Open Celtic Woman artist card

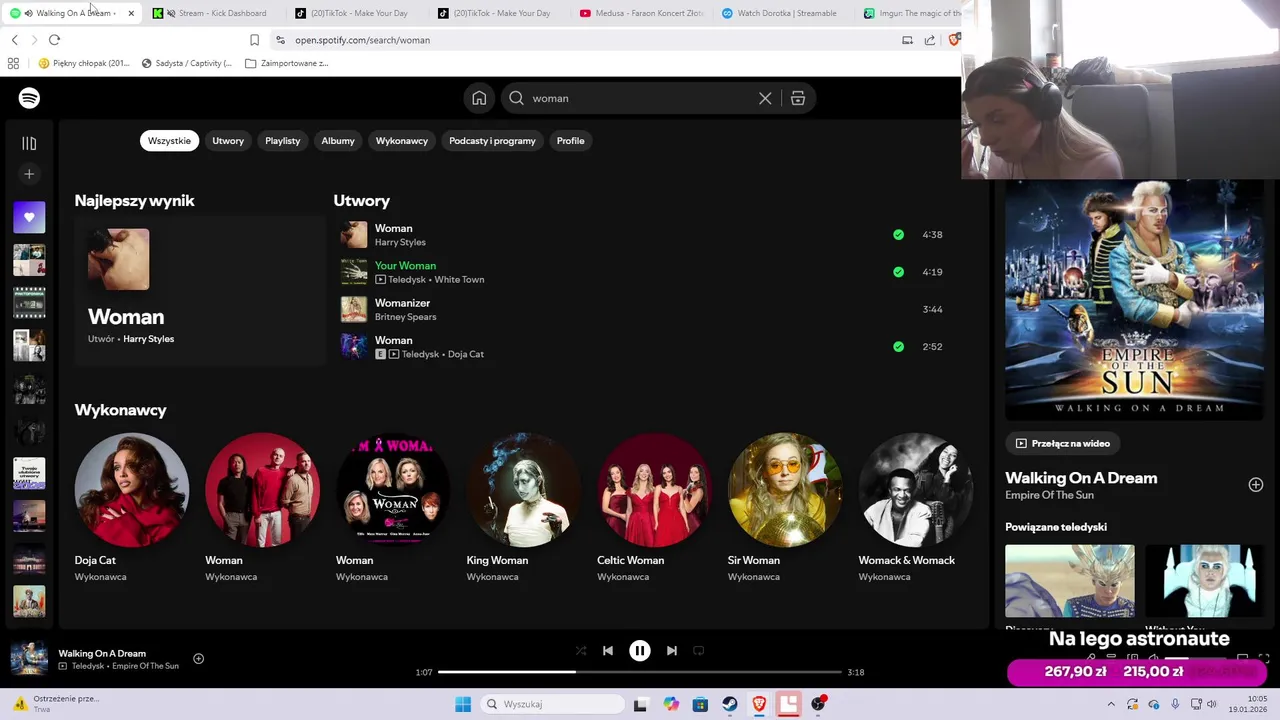pos(654,508)
